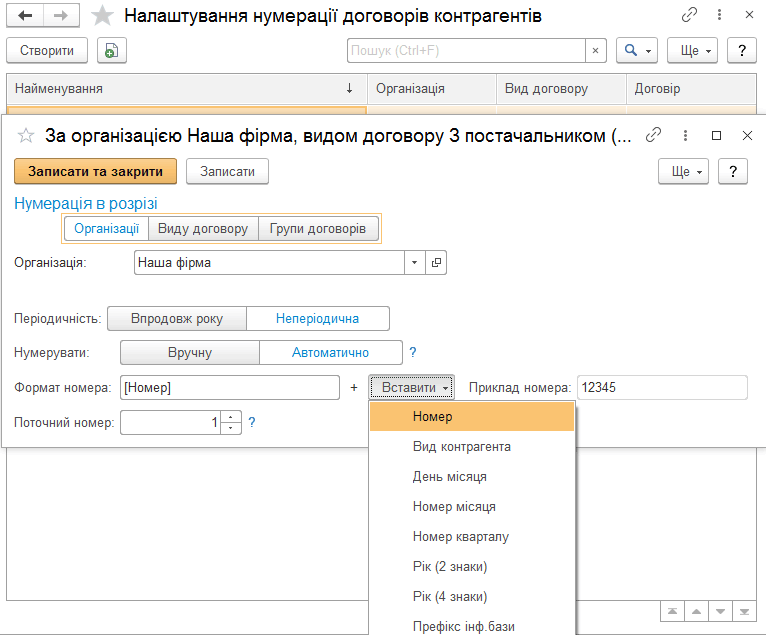Go forward with the right arrow button
This screenshot has height=635, width=766.
[61, 16]
